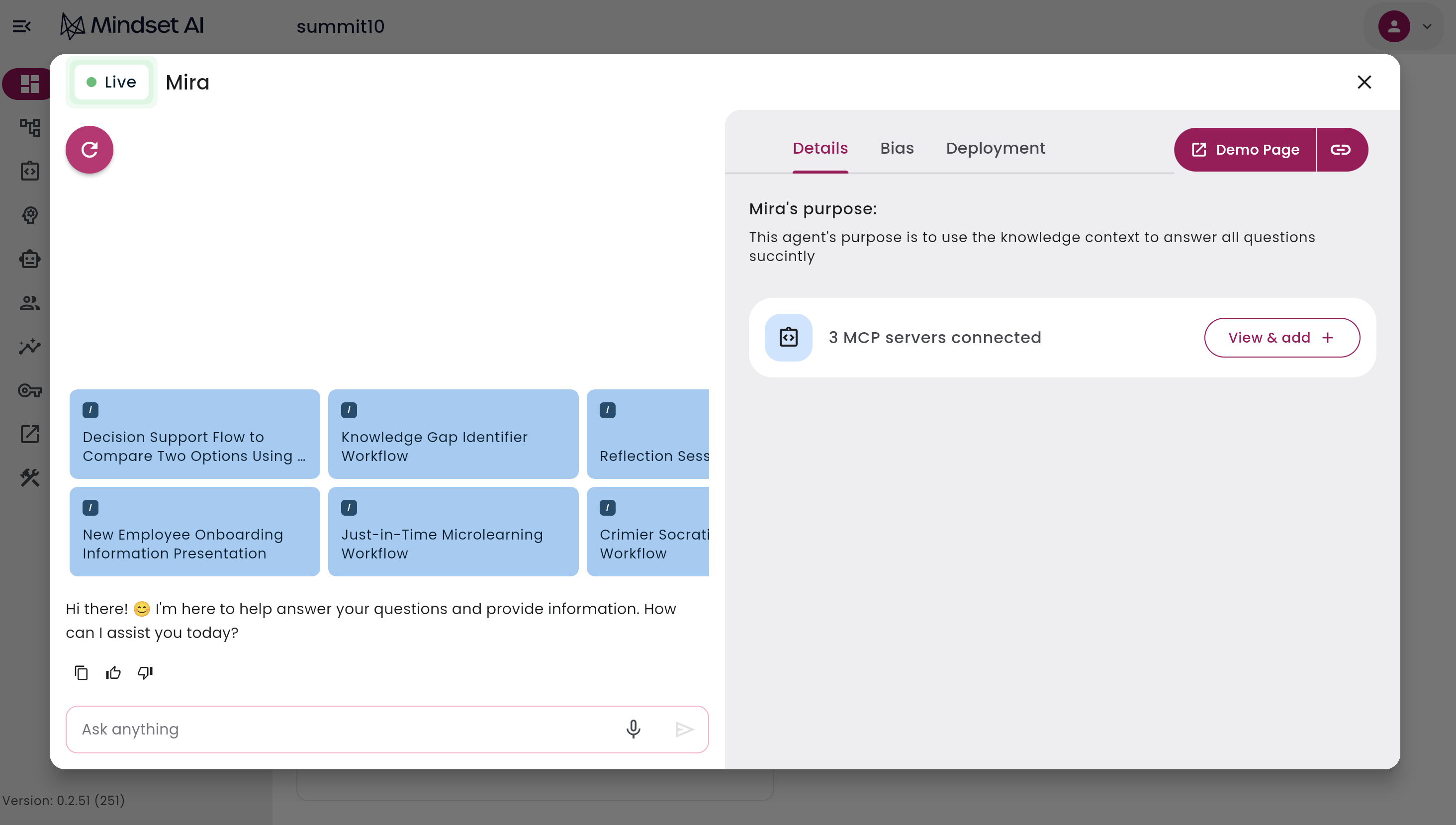Copy the greeting message

[82, 672]
